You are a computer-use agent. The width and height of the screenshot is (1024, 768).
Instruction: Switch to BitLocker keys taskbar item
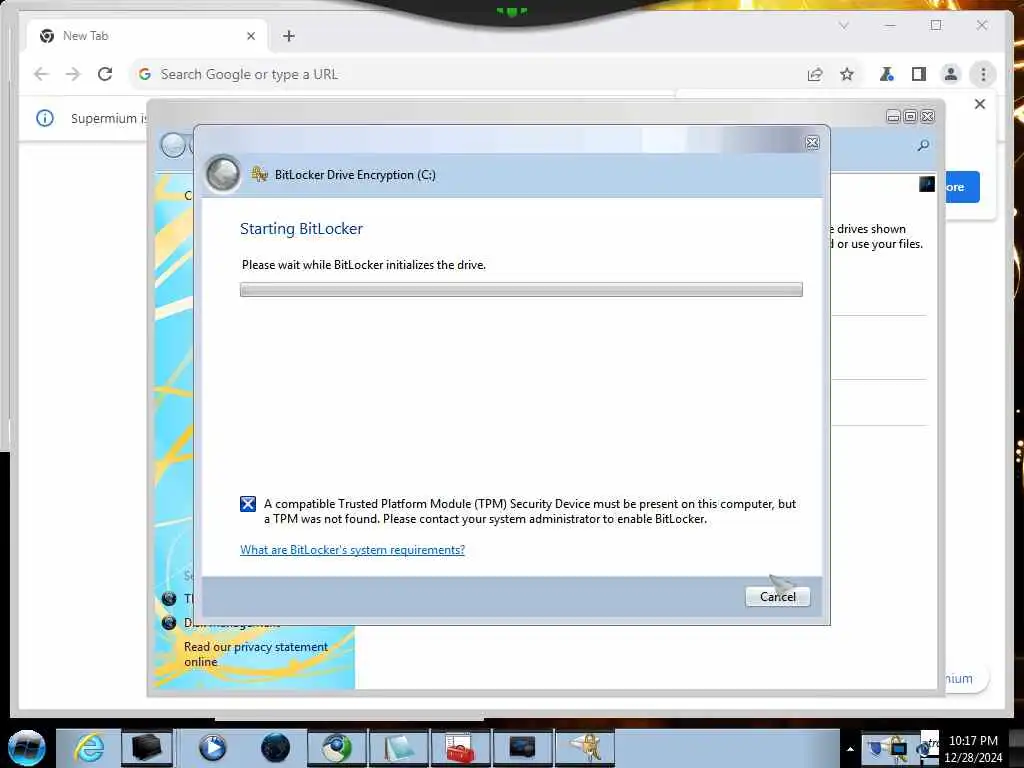585,748
